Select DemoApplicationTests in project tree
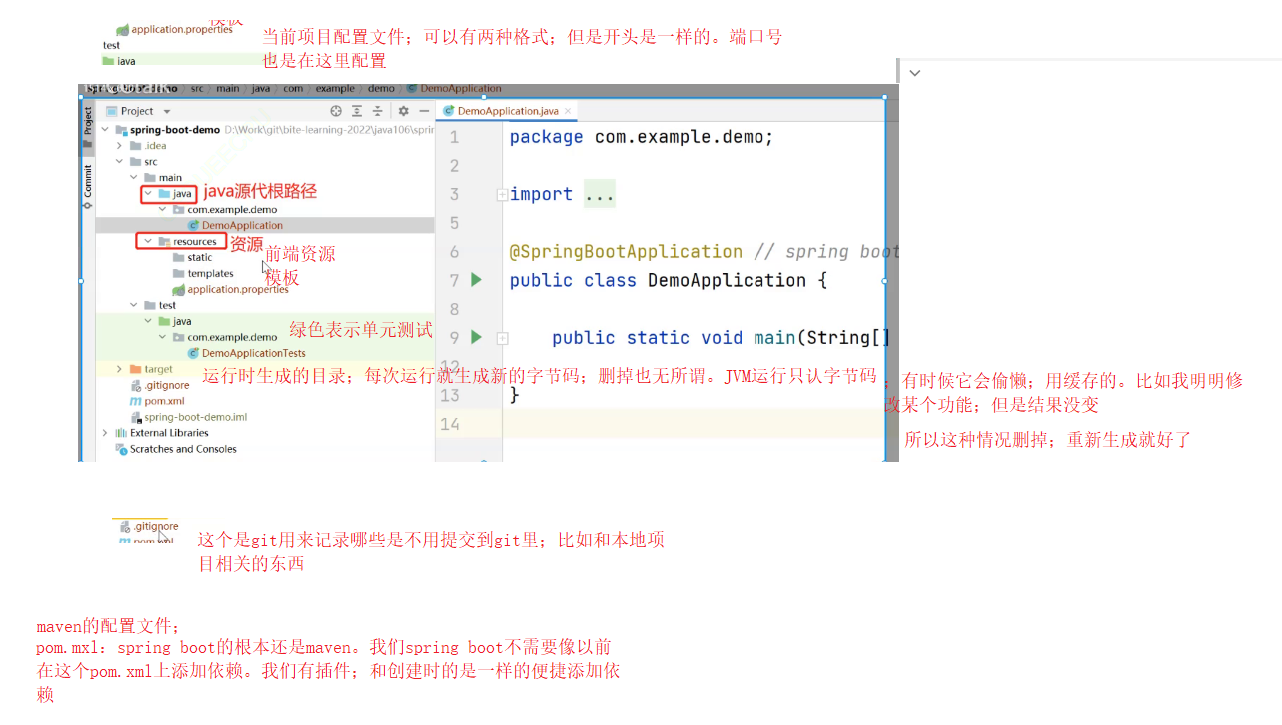This screenshot has height=725, width=1282. (254, 353)
